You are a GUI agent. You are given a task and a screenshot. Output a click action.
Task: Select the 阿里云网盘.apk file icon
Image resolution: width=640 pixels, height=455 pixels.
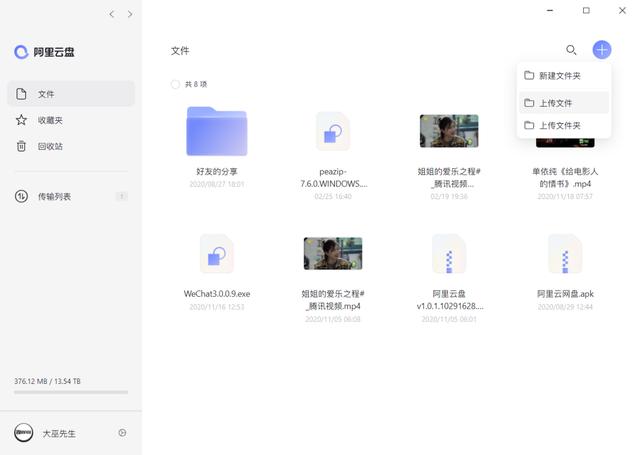[x=565, y=254]
